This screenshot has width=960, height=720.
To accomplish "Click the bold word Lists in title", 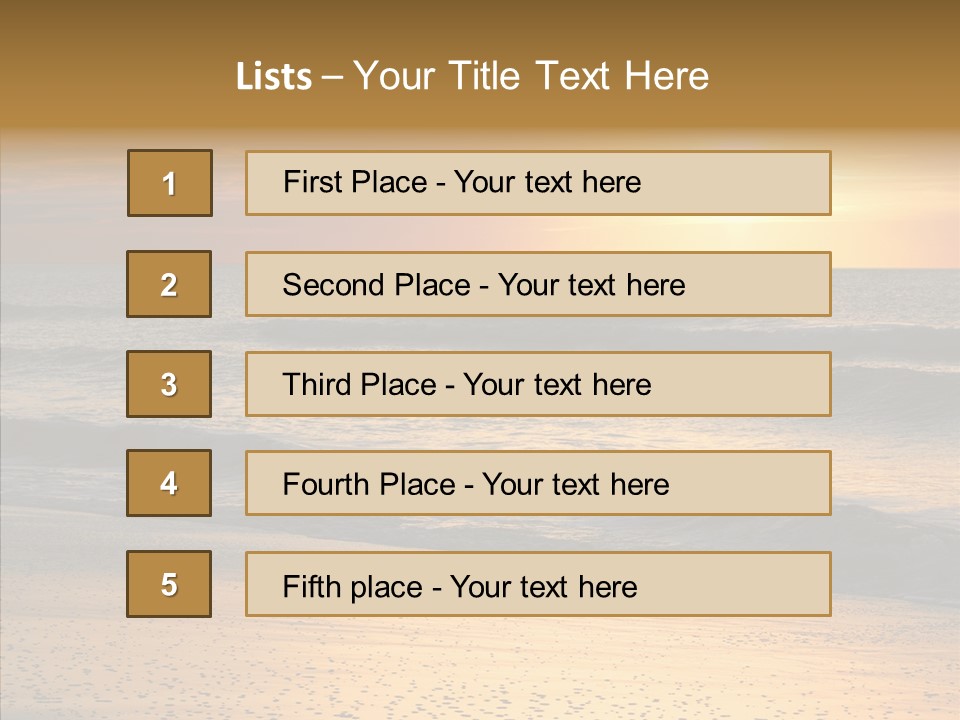I will [274, 77].
